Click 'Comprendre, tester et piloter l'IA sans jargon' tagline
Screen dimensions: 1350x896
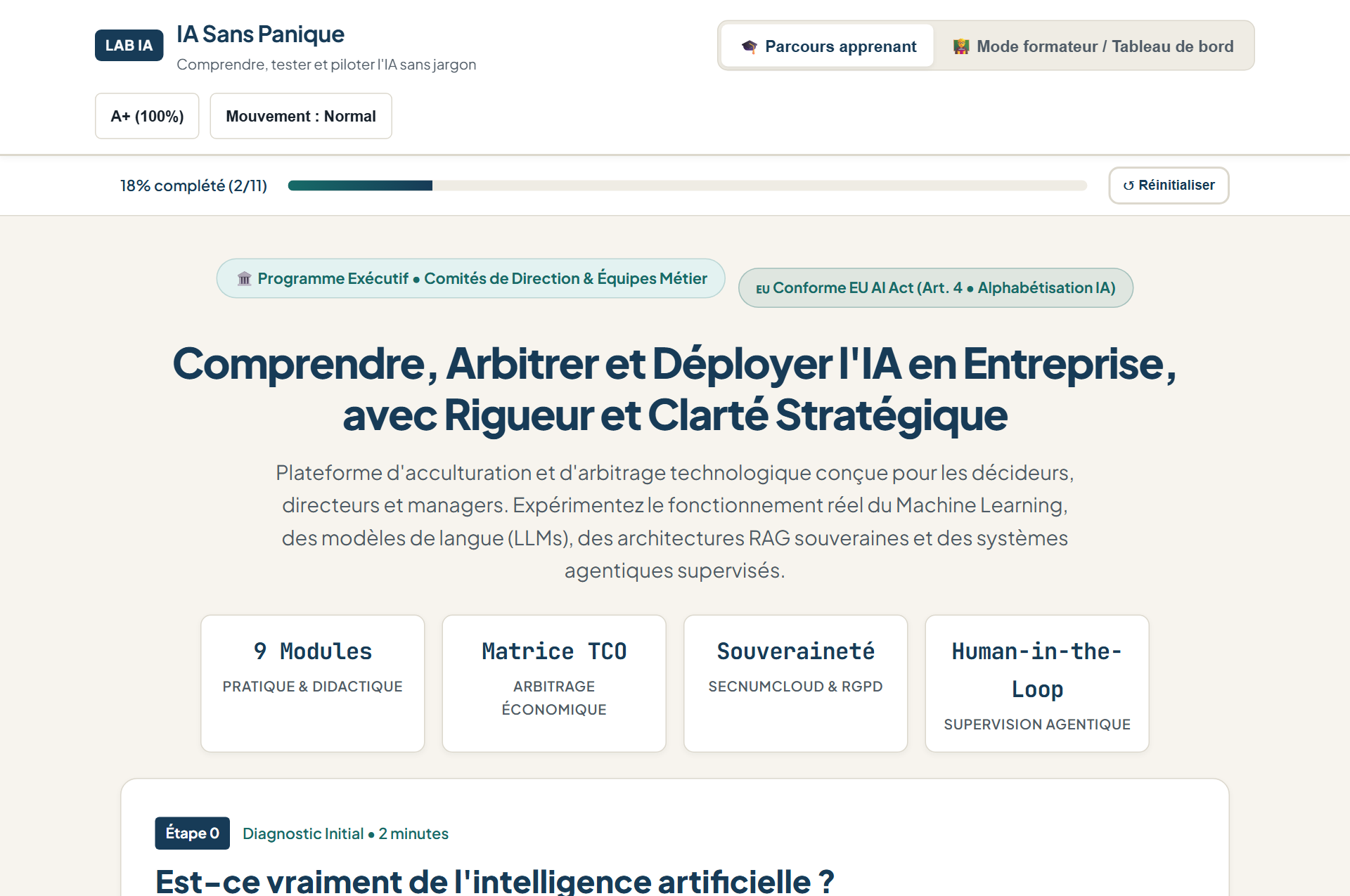coord(326,65)
